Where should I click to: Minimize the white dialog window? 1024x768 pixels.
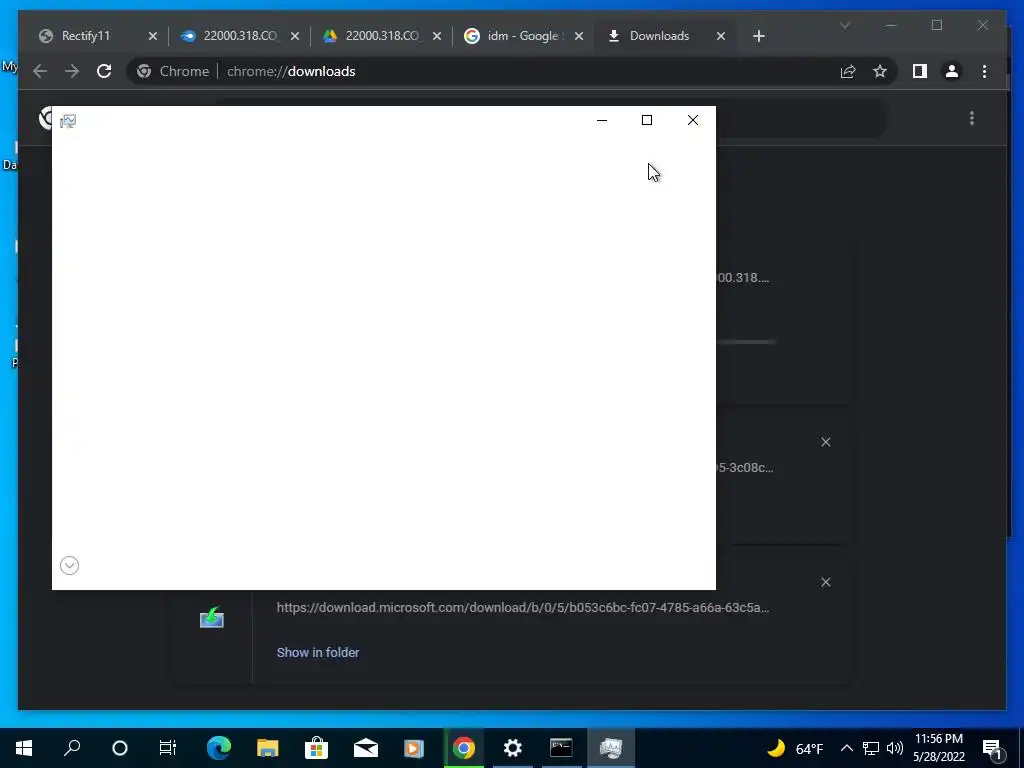[602, 120]
